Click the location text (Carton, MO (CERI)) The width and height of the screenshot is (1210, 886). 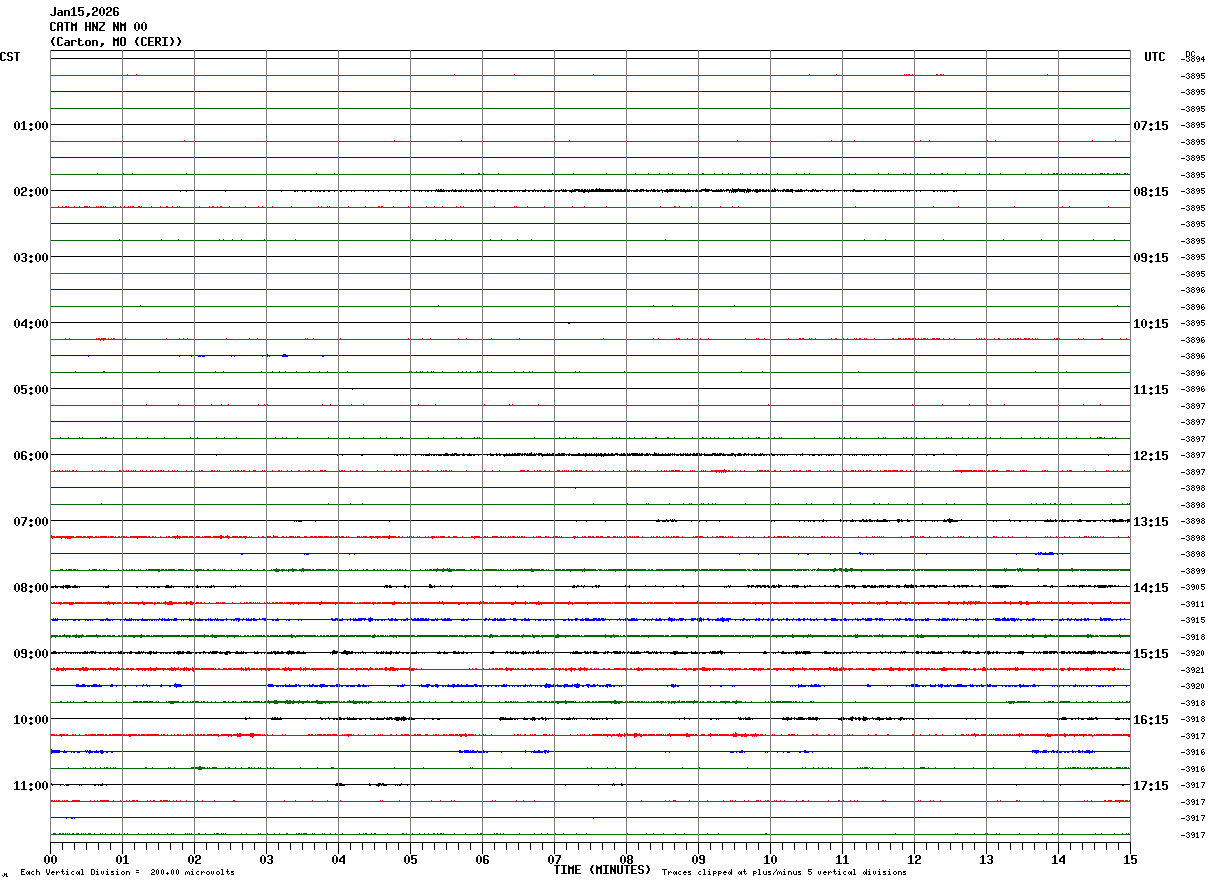[116, 42]
